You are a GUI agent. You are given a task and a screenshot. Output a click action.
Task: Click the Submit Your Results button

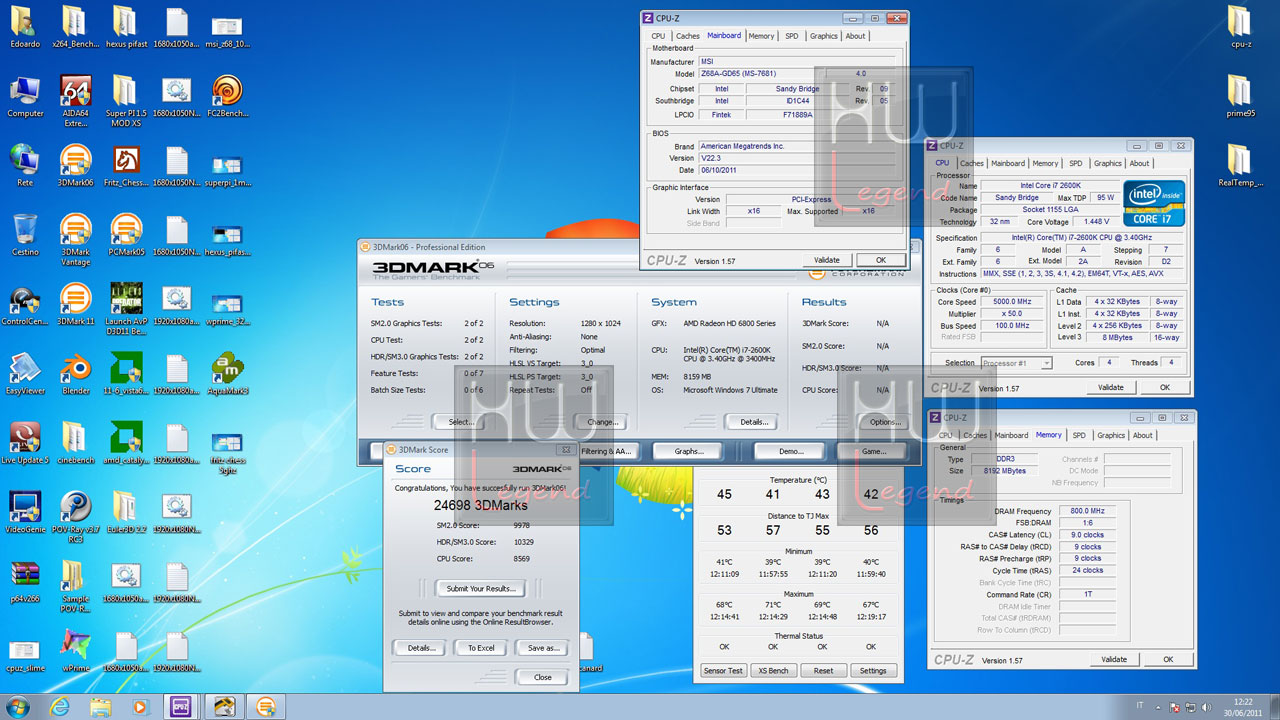point(480,588)
